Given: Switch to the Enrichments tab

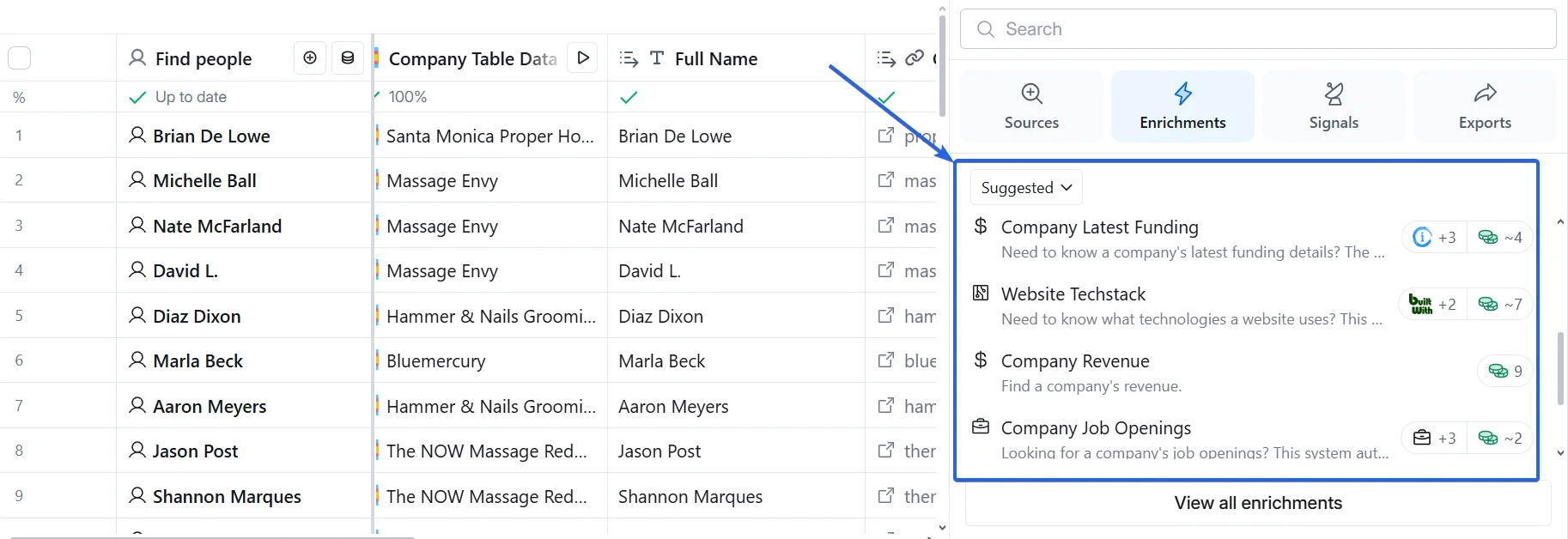Looking at the screenshot, I should (x=1182, y=106).
